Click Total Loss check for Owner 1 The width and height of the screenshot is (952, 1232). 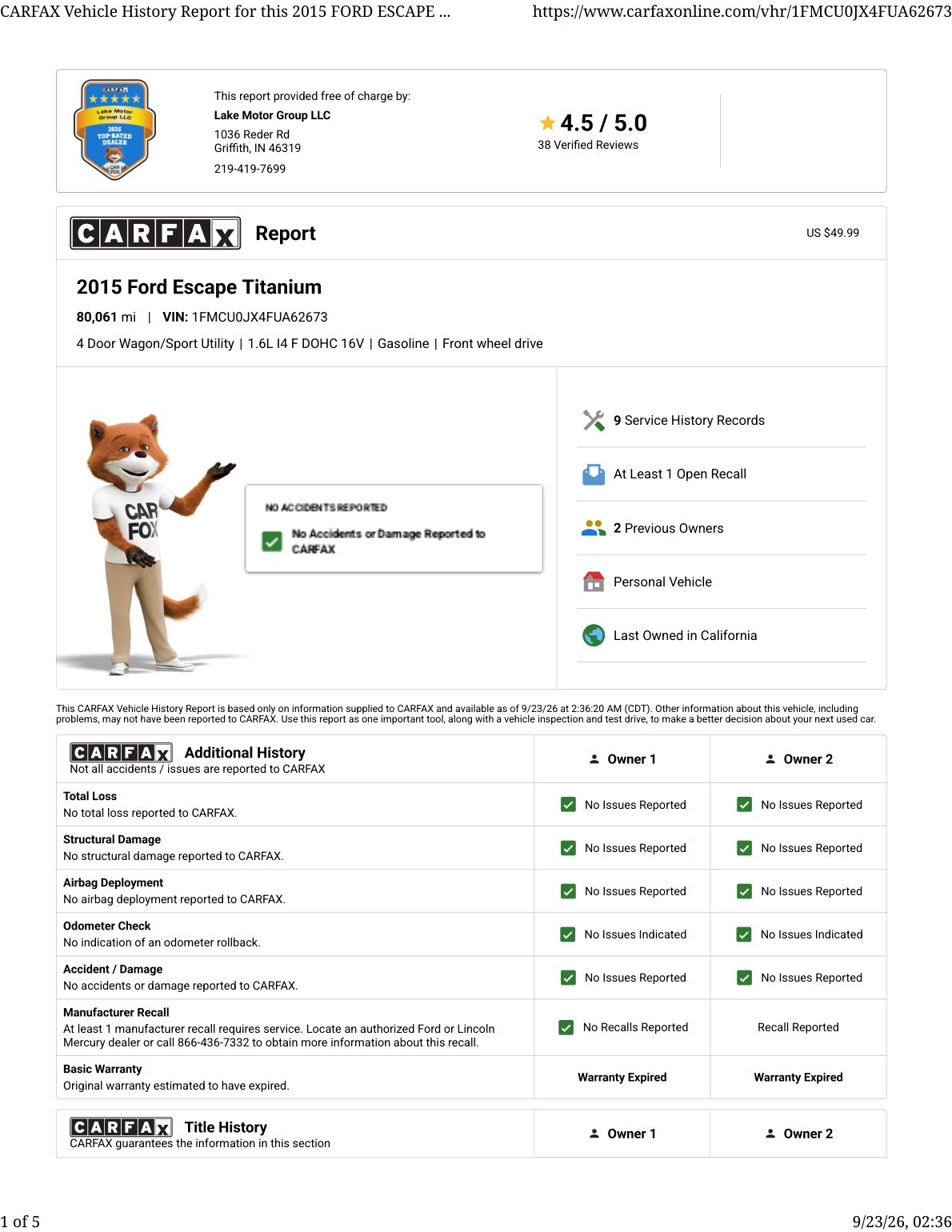(568, 805)
